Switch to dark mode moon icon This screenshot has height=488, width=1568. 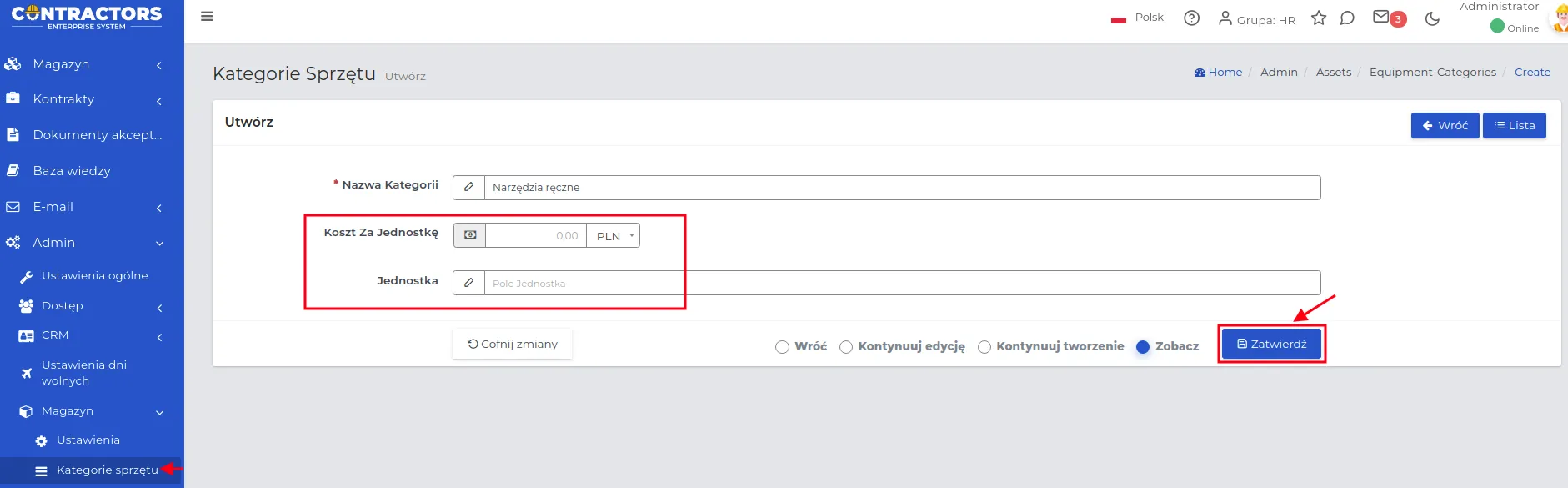click(1432, 18)
